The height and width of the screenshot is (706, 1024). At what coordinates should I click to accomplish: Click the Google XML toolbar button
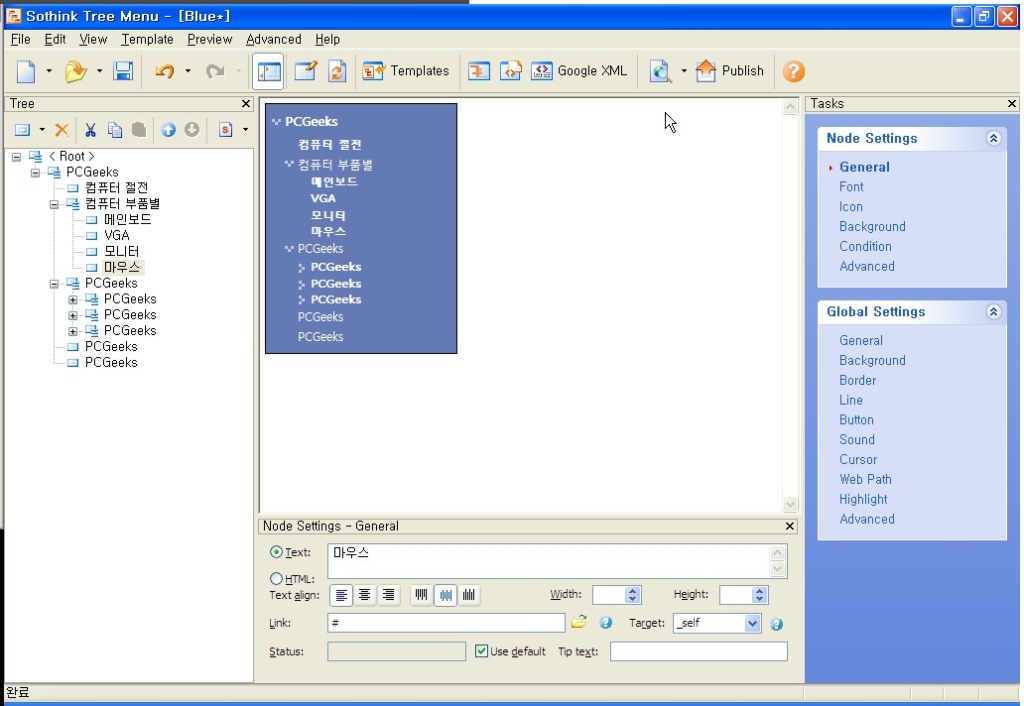click(579, 71)
